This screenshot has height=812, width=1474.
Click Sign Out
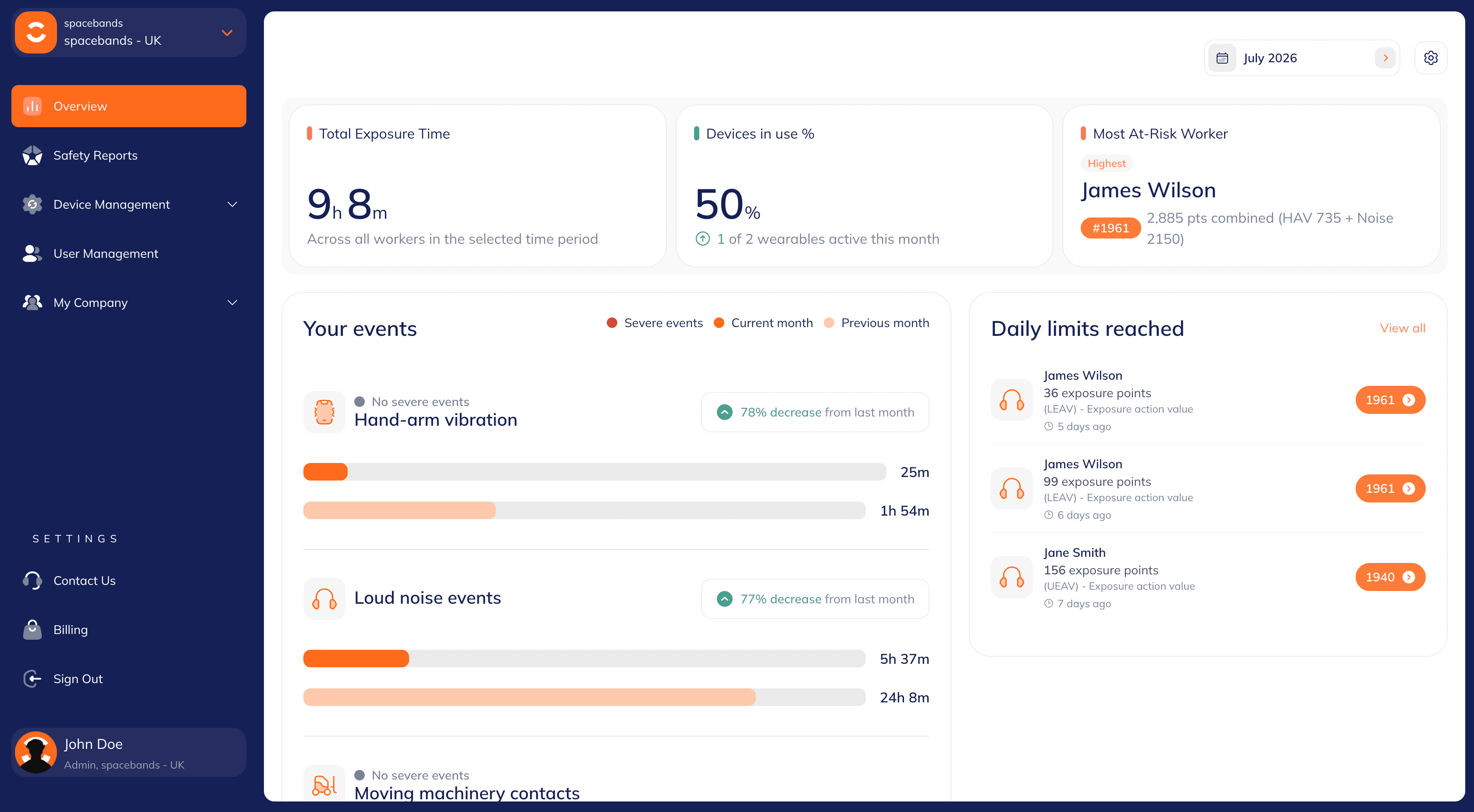(129, 679)
